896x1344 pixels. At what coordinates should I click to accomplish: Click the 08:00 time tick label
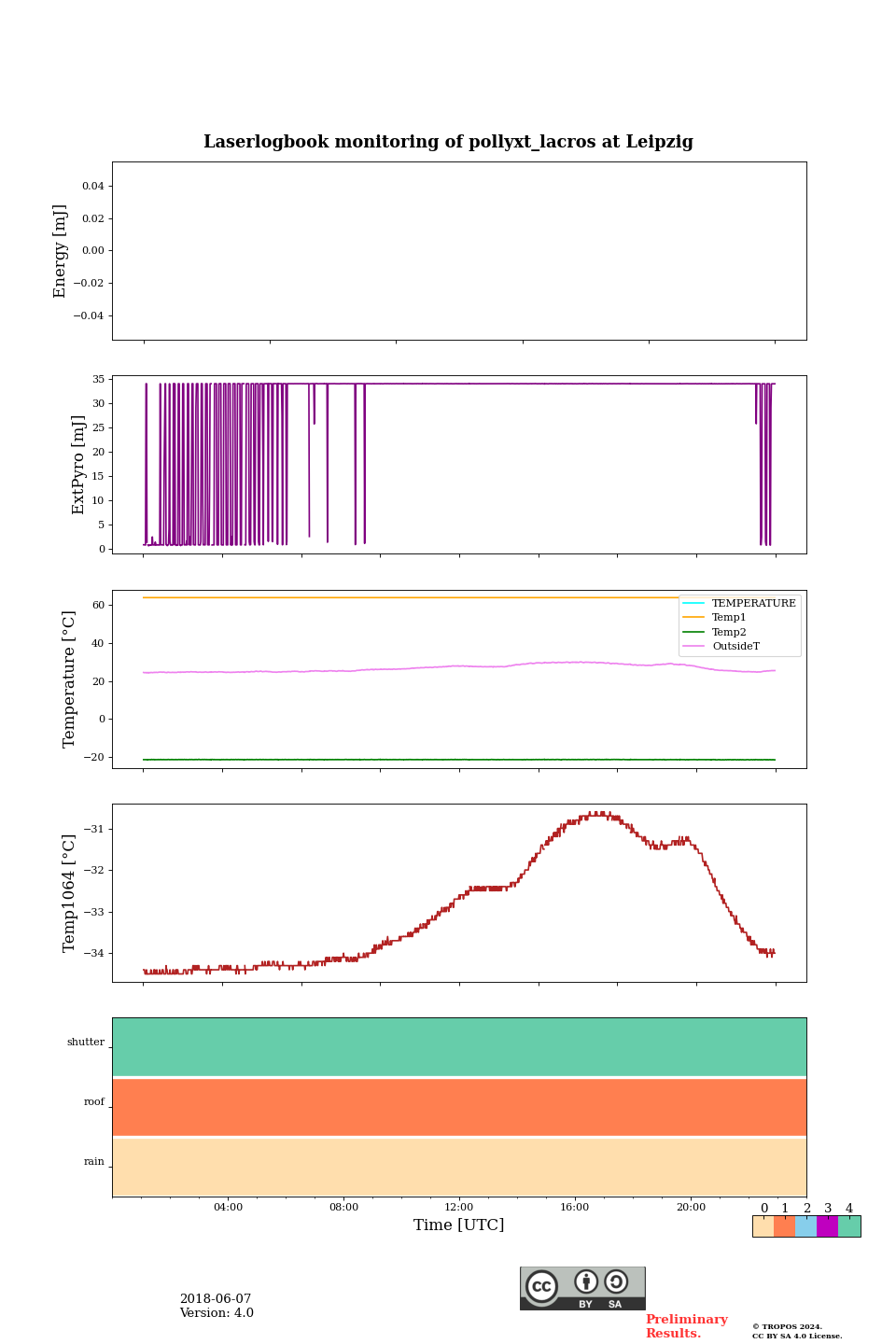coord(343,1207)
